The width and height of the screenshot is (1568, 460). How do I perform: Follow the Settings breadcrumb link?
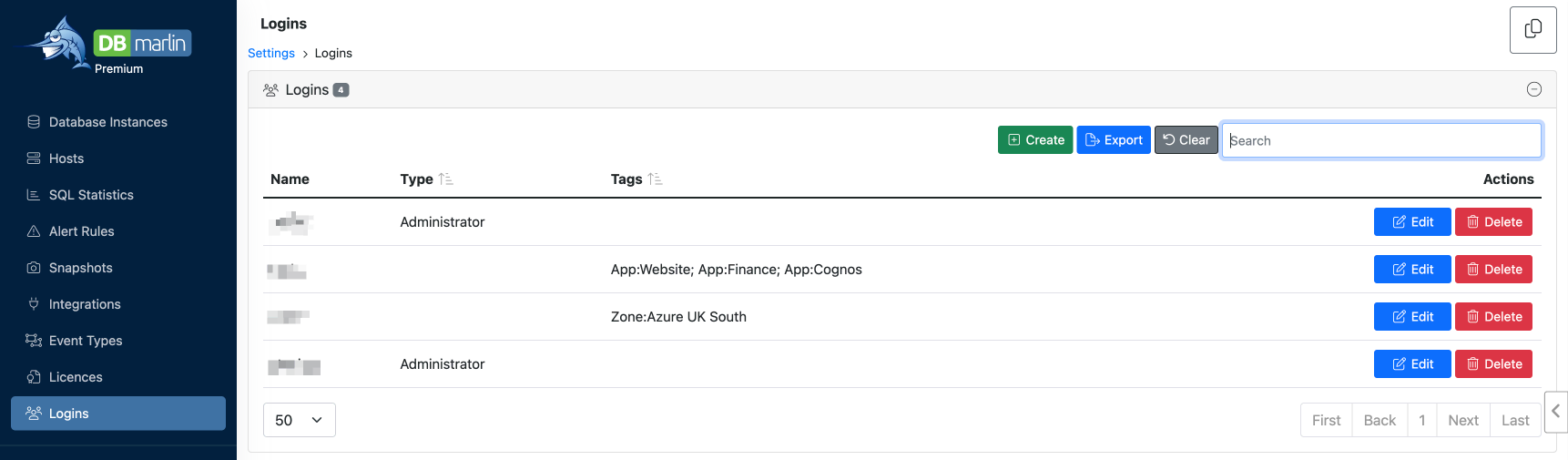pos(271,54)
